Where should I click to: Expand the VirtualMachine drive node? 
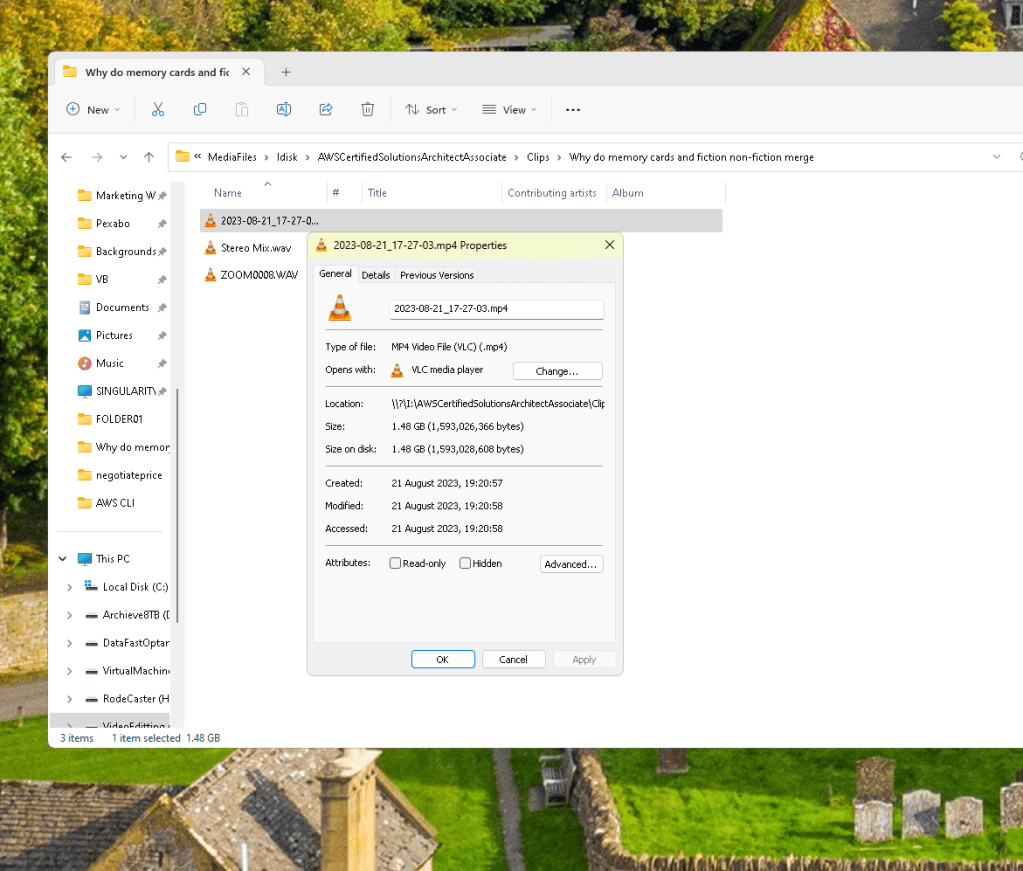(x=70, y=671)
